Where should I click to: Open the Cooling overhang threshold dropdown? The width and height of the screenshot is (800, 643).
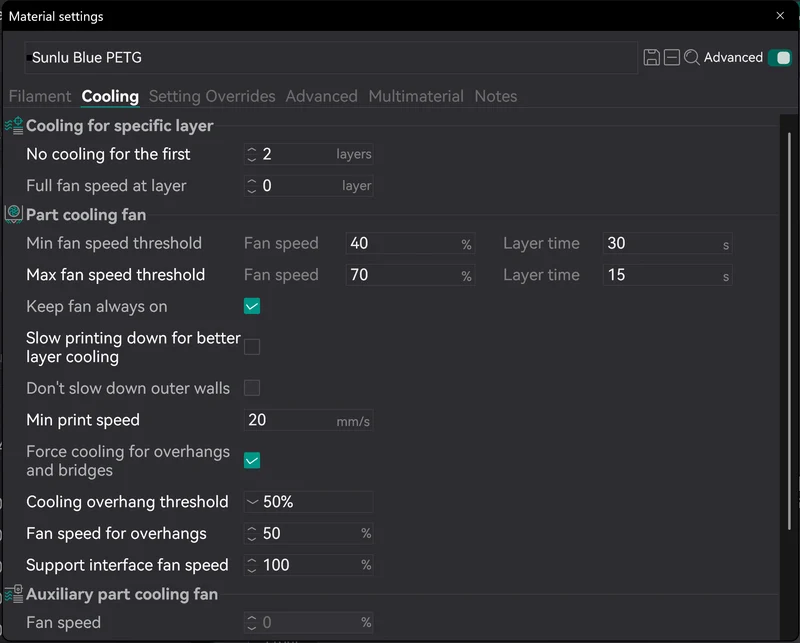coord(308,502)
